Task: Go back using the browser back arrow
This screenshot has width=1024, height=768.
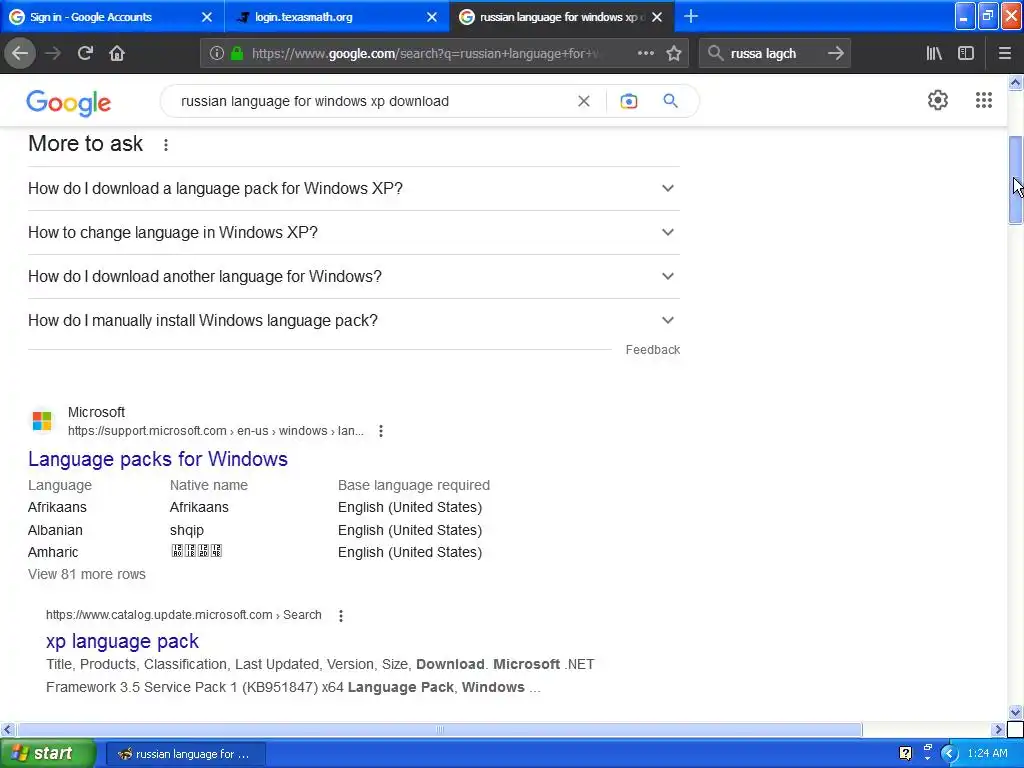Action: [x=20, y=53]
